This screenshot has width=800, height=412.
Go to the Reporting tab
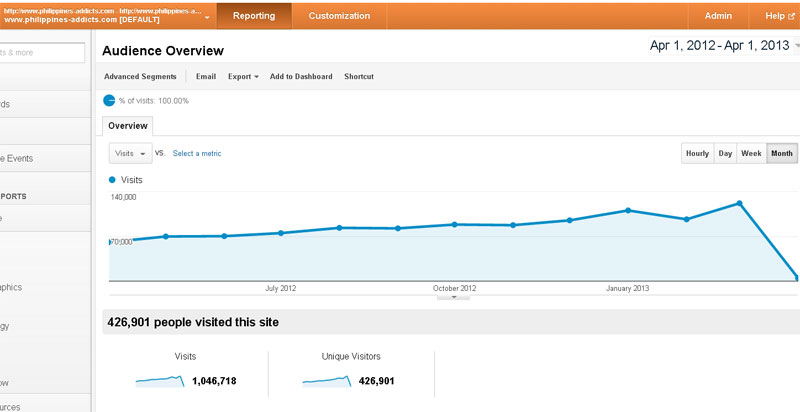click(x=254, y=16)
